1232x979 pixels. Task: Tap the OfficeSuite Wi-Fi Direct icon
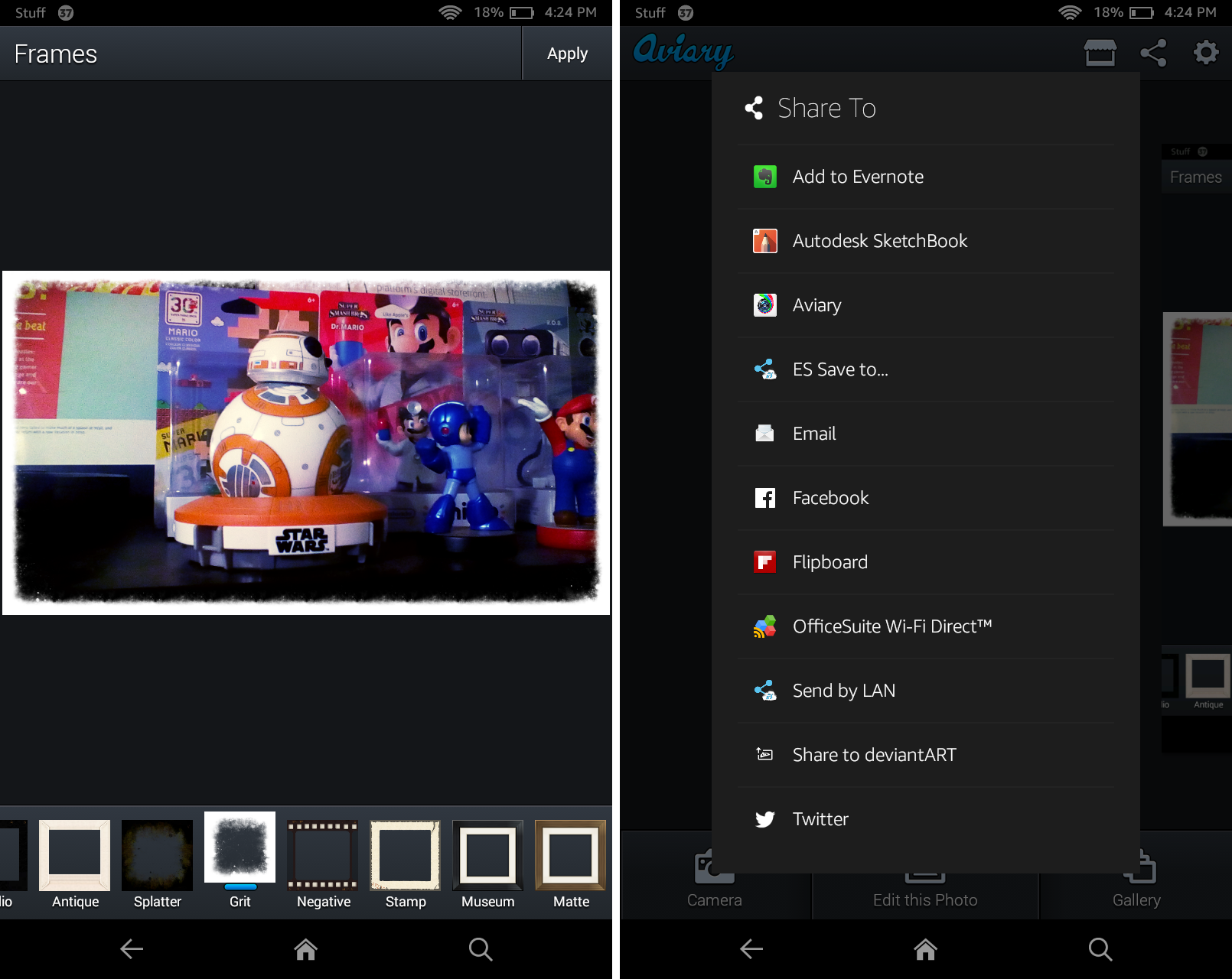[765, 626]
